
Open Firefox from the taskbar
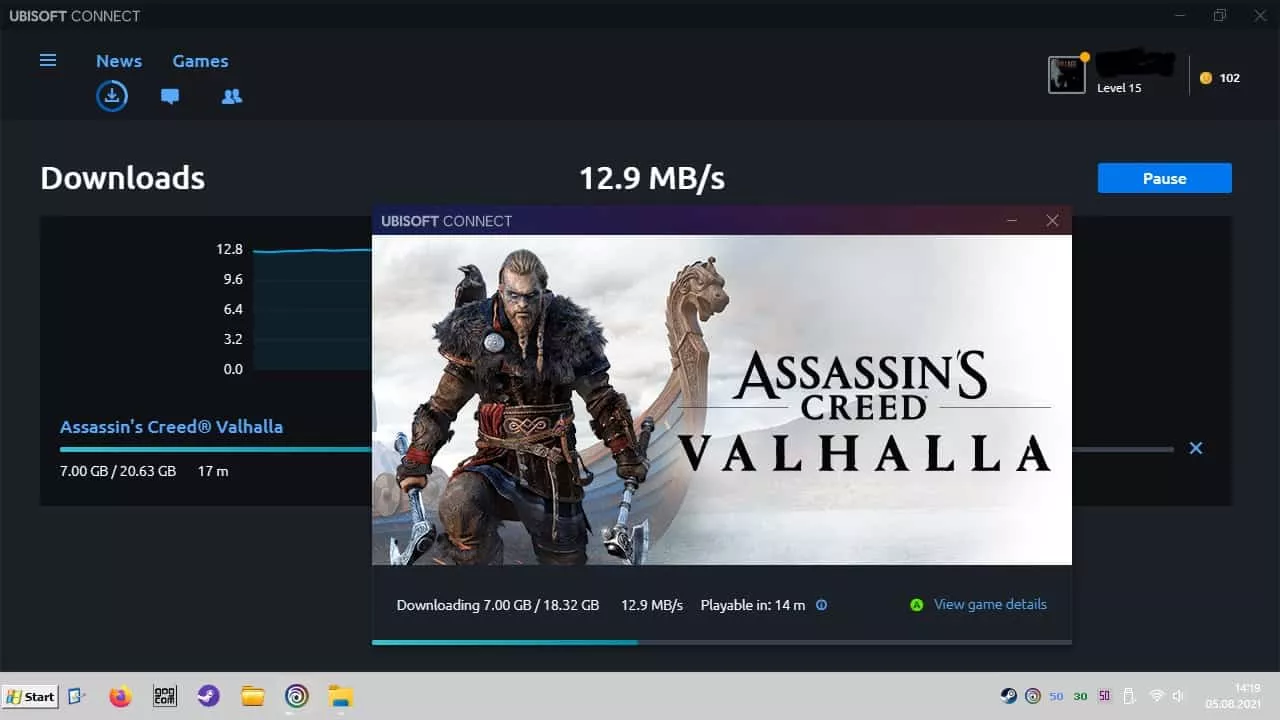coord(120,696)
